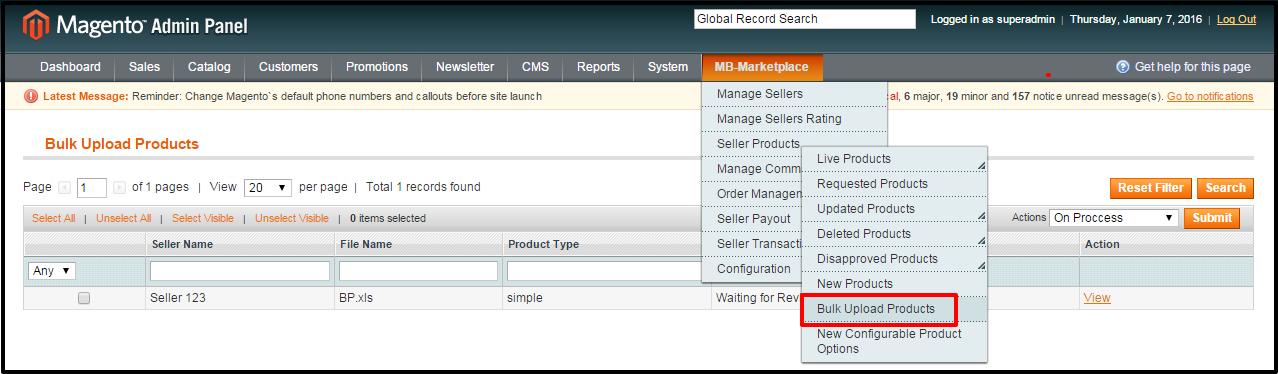The width and height of the screenshot is (1278, 374).
Task: Open the Customers menu
Action: click(x=288, y=67)
